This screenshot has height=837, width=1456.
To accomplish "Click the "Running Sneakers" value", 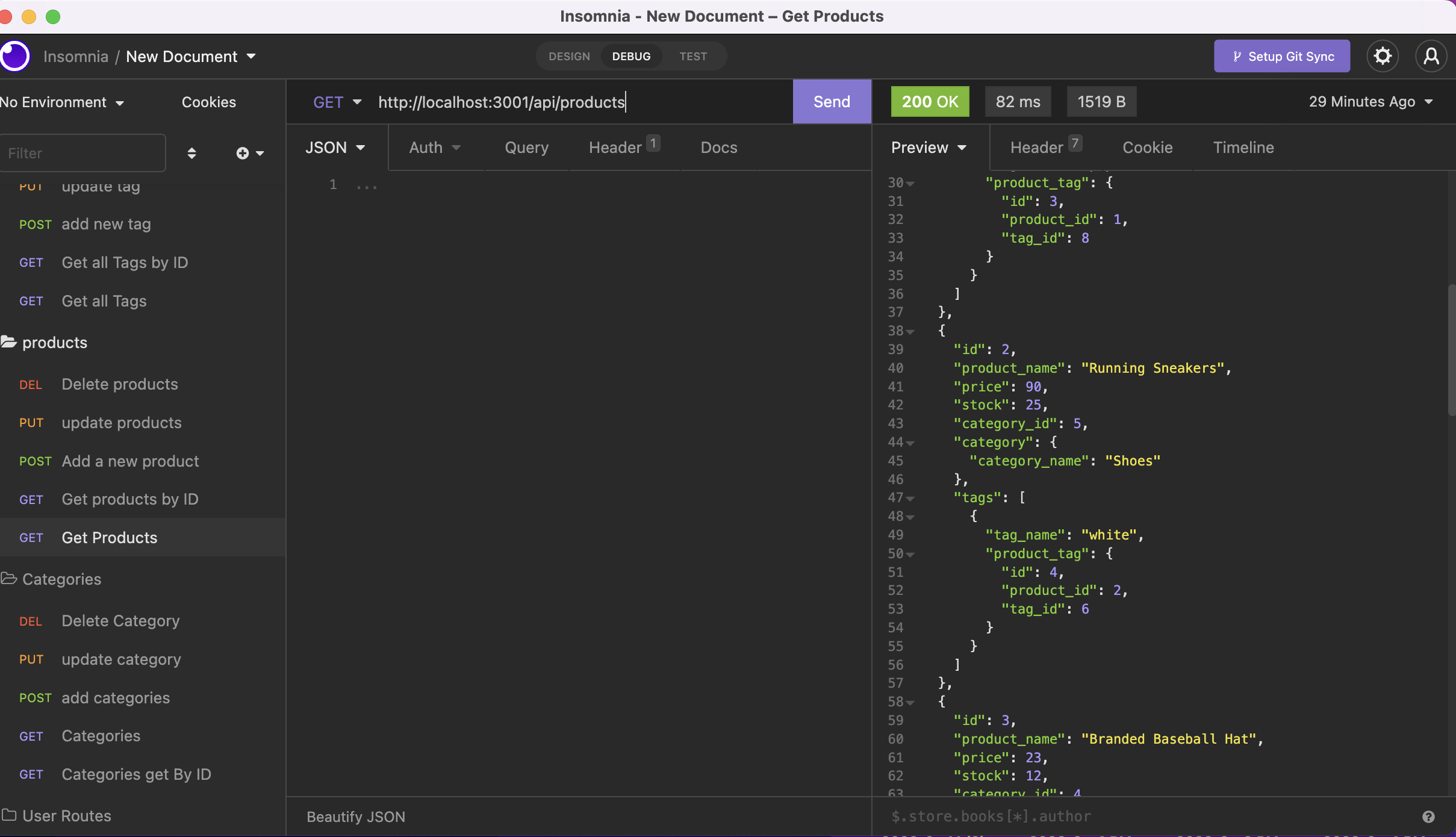I will [1153, 369].
